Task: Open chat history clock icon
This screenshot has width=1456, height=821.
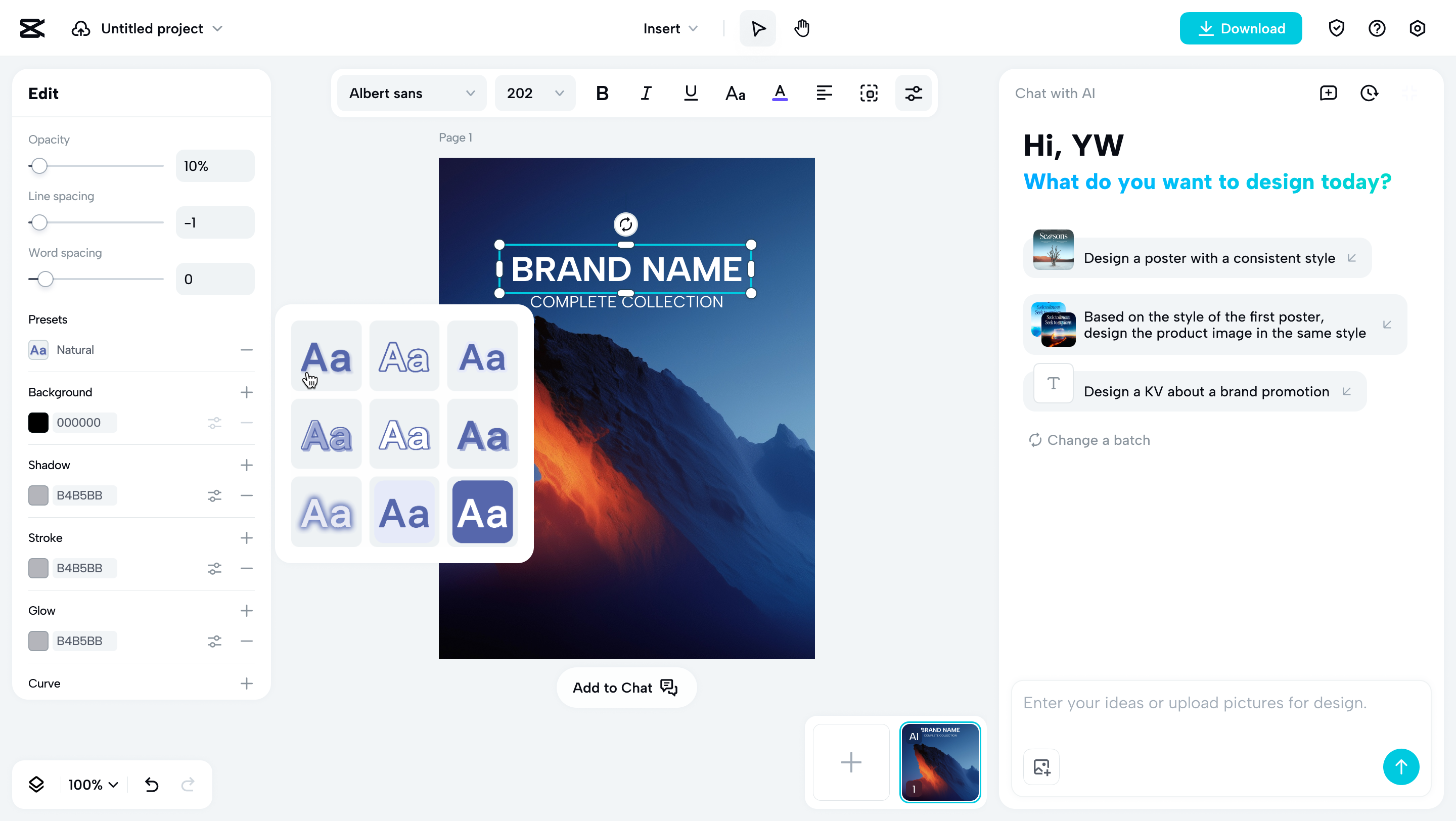Action: coord(1369,93)
